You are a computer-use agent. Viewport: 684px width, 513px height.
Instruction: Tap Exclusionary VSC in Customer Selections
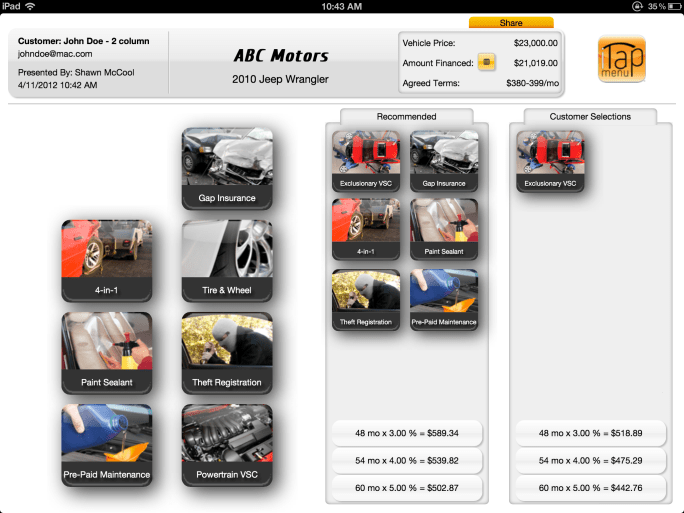(550, 161)
